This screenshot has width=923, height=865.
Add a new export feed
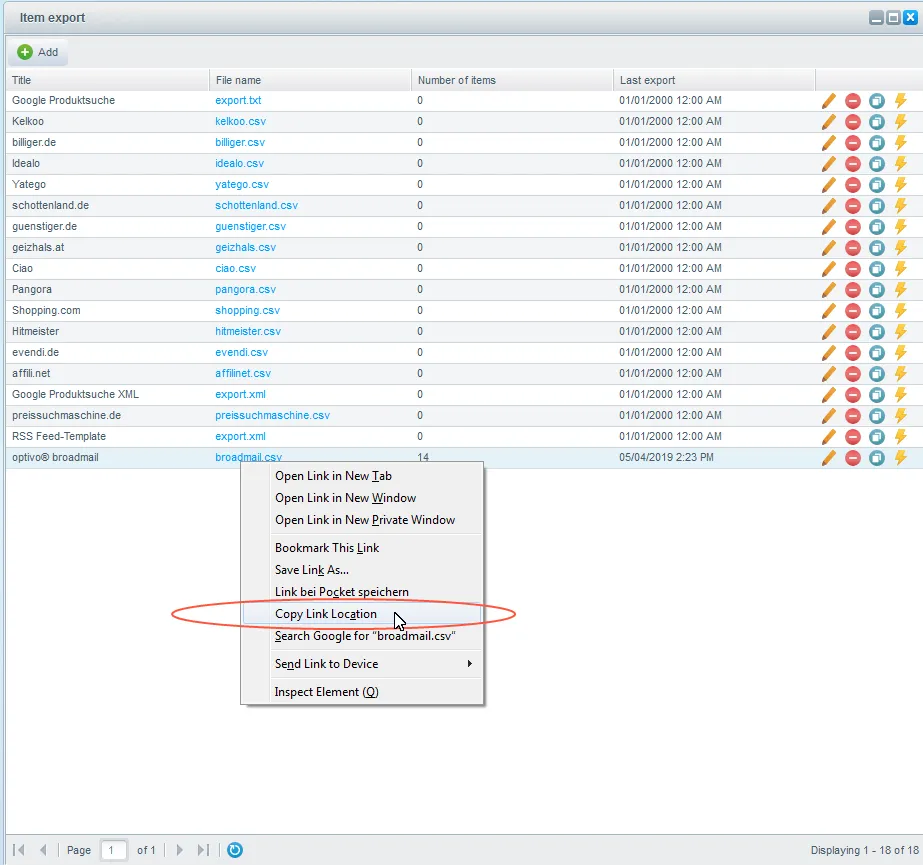(38, 52)
